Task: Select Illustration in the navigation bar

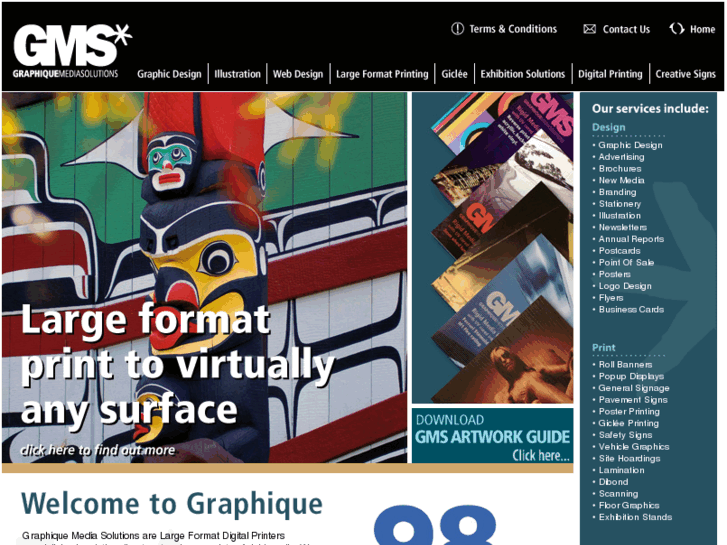Action: (x=237, y=74)
